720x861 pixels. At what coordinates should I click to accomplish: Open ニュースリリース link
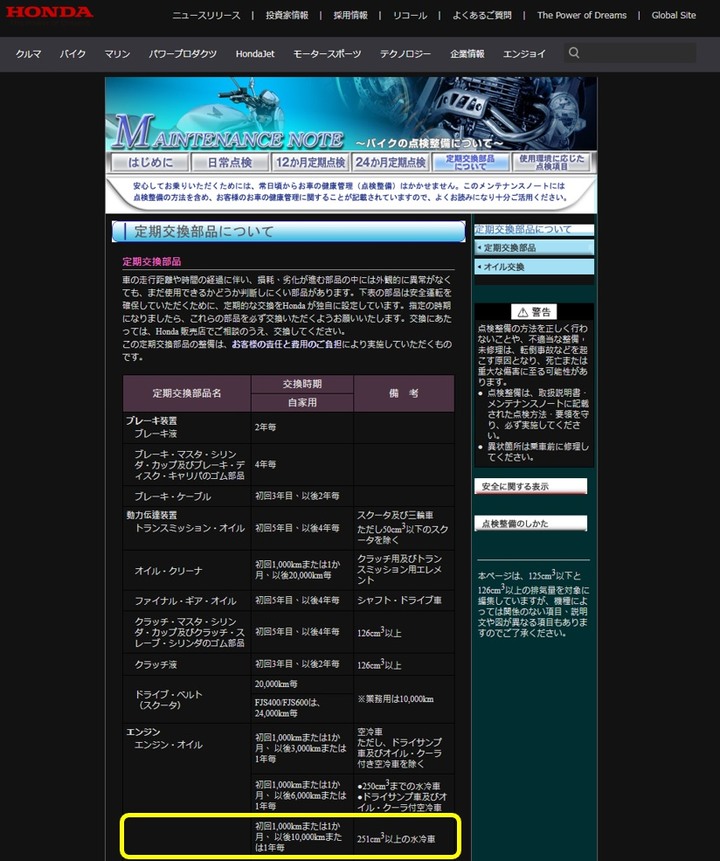206,15
